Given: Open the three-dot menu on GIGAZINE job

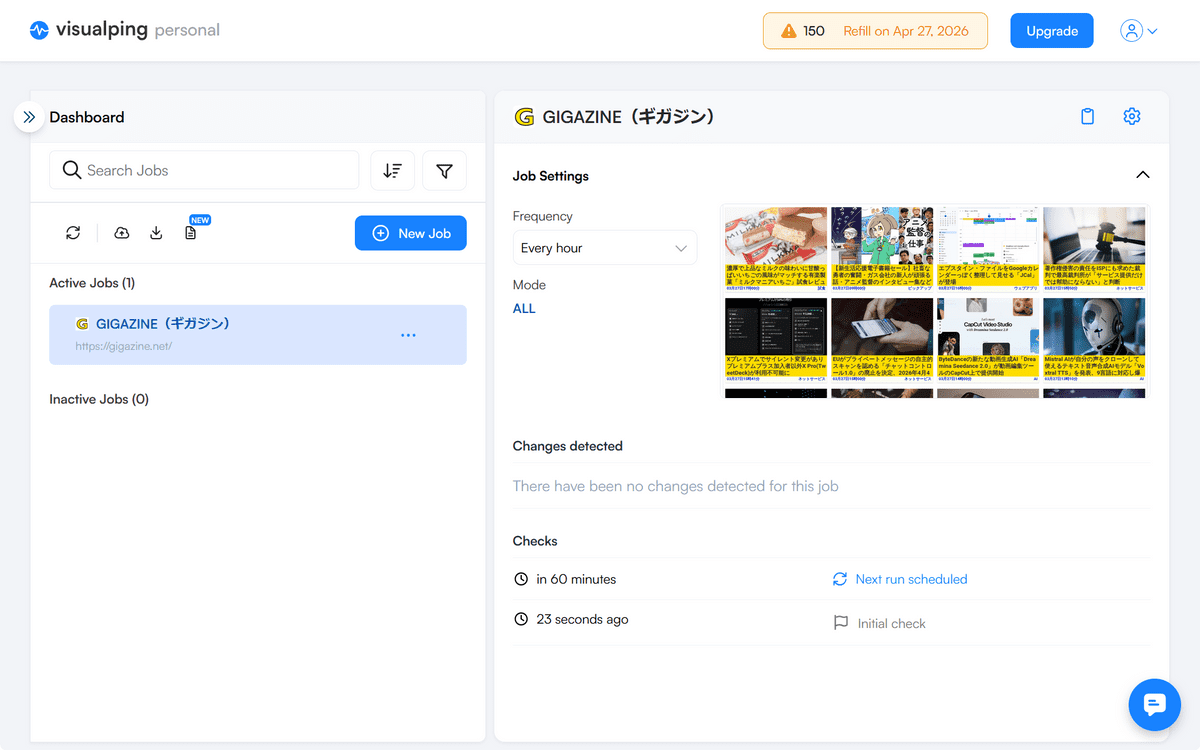Looking at the screenshot, I should [x=408, y=335].
